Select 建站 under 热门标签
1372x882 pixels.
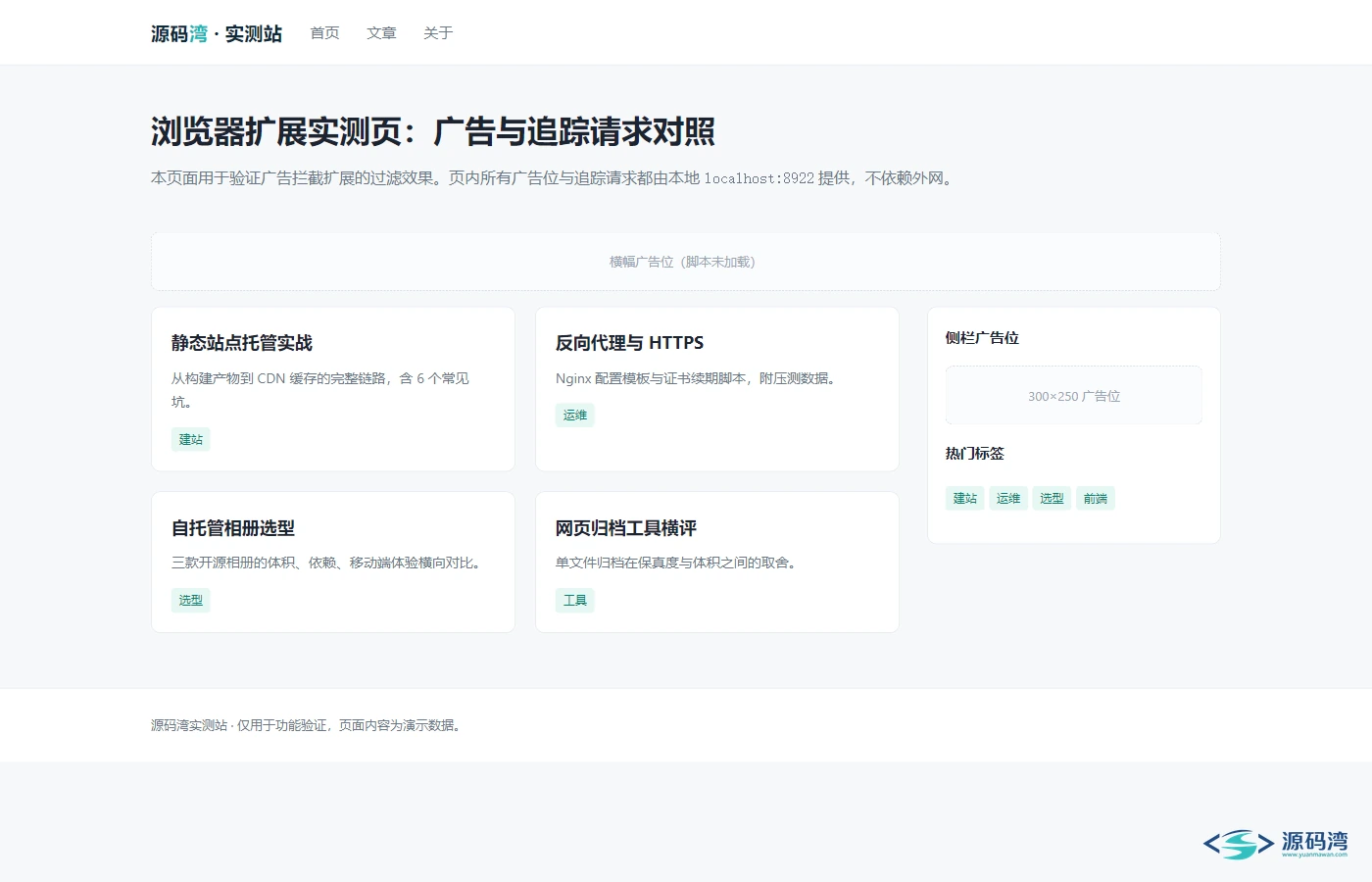[965, 499]
